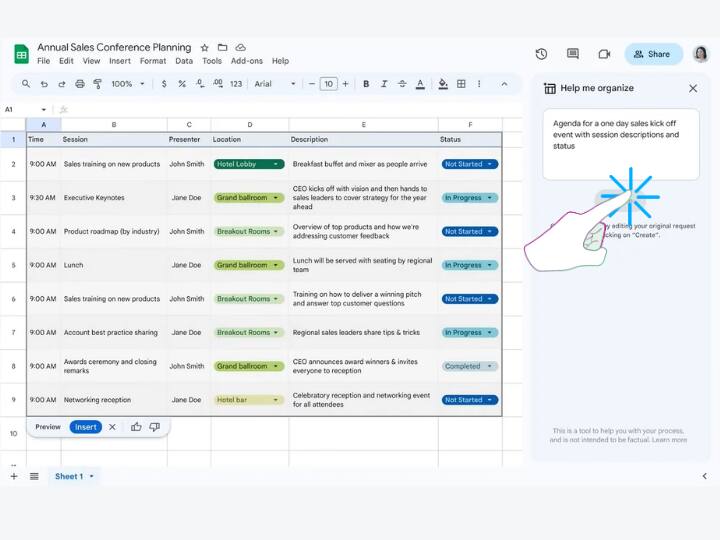Open the Tools menu
The image size is (720, 540).
pos(212,61)
